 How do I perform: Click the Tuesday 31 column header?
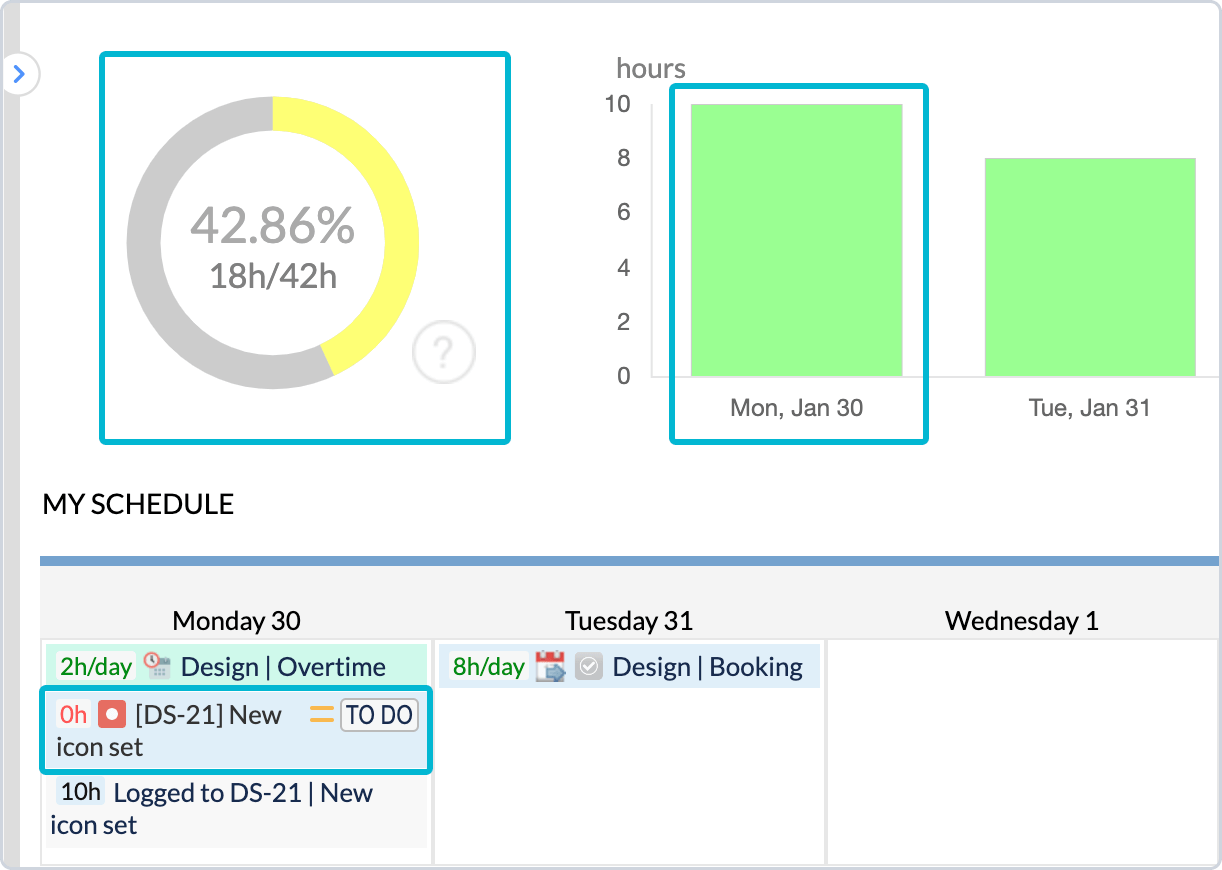(x=629, y=621)
